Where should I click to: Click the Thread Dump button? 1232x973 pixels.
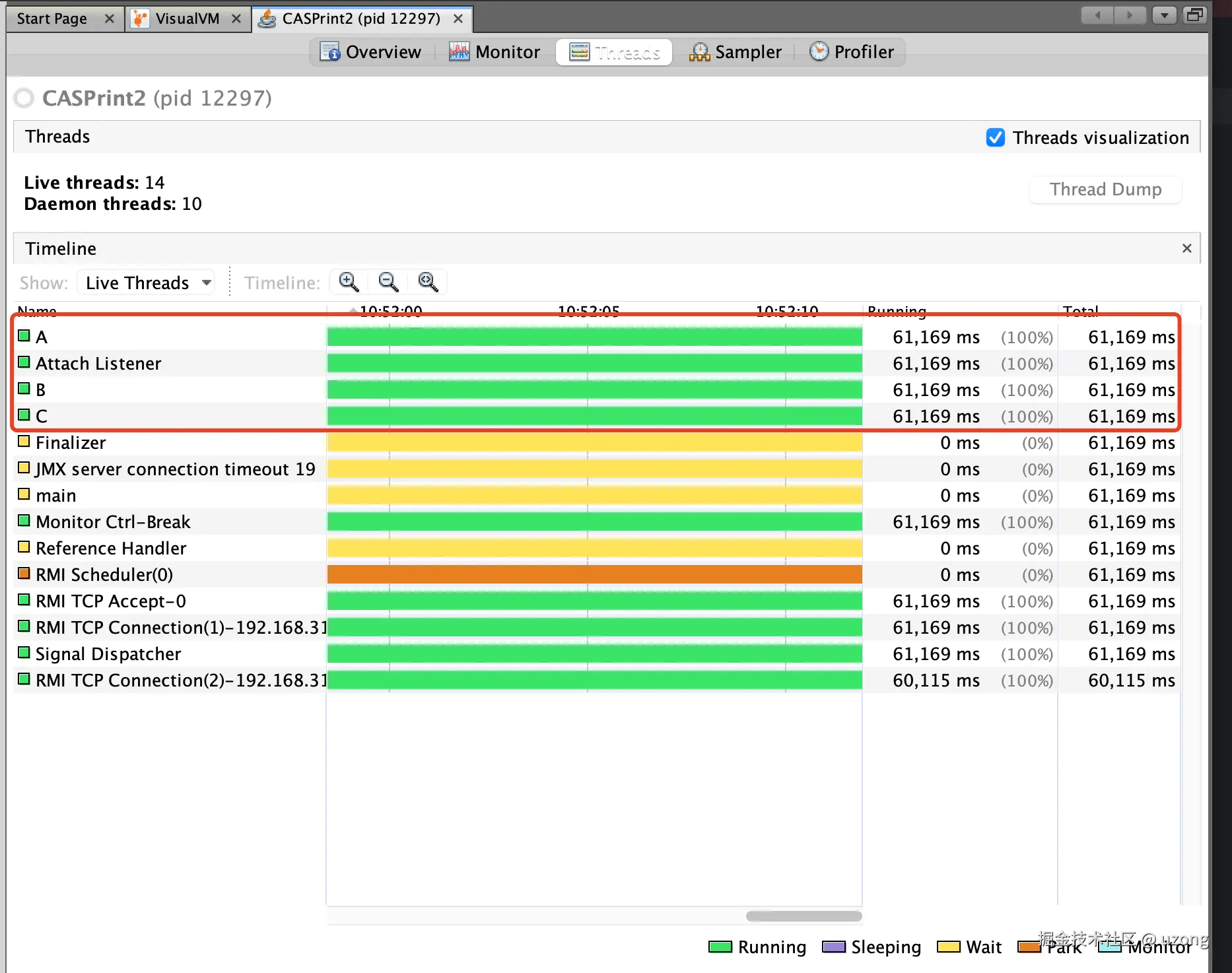1105,189
